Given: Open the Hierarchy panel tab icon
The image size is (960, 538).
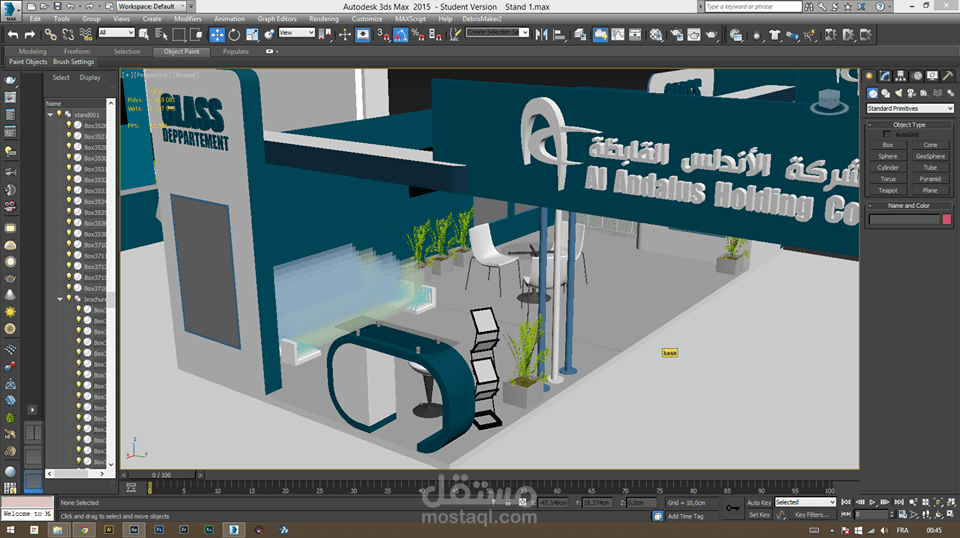Looking at the screenshot, I should point(900,76).
